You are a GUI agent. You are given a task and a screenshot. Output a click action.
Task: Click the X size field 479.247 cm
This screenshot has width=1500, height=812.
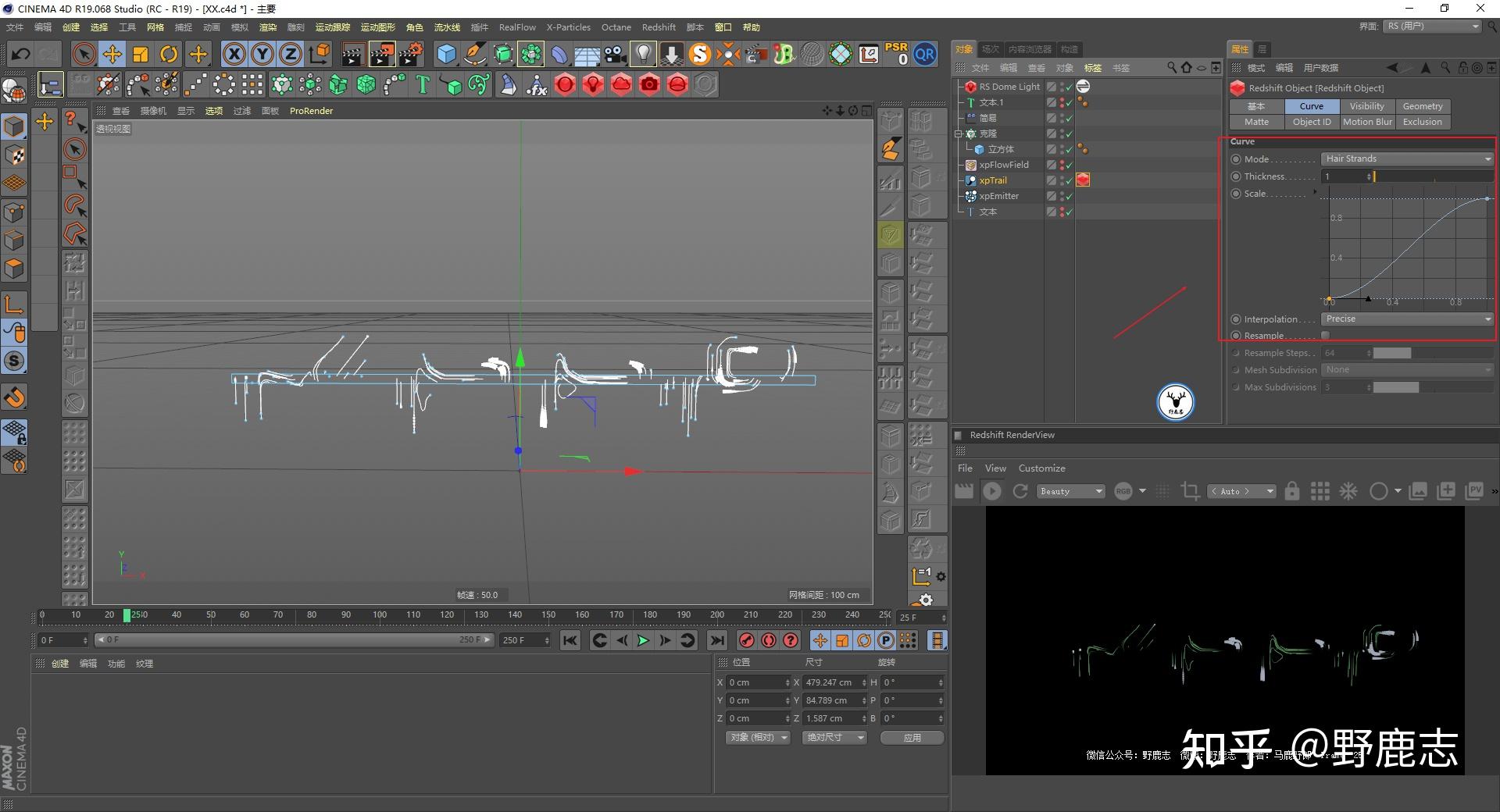834,682
